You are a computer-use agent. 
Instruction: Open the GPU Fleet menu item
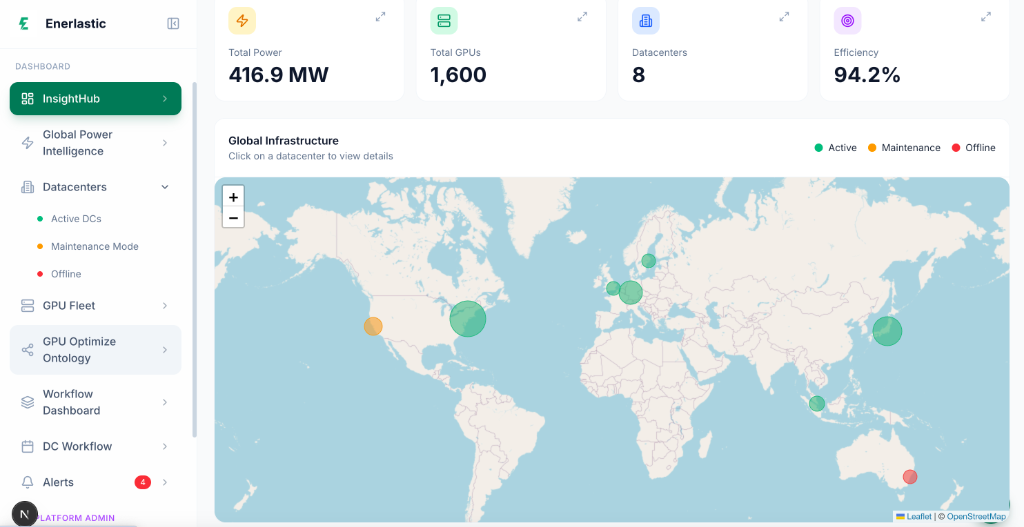pyautogui.click(x=95, y=306)
